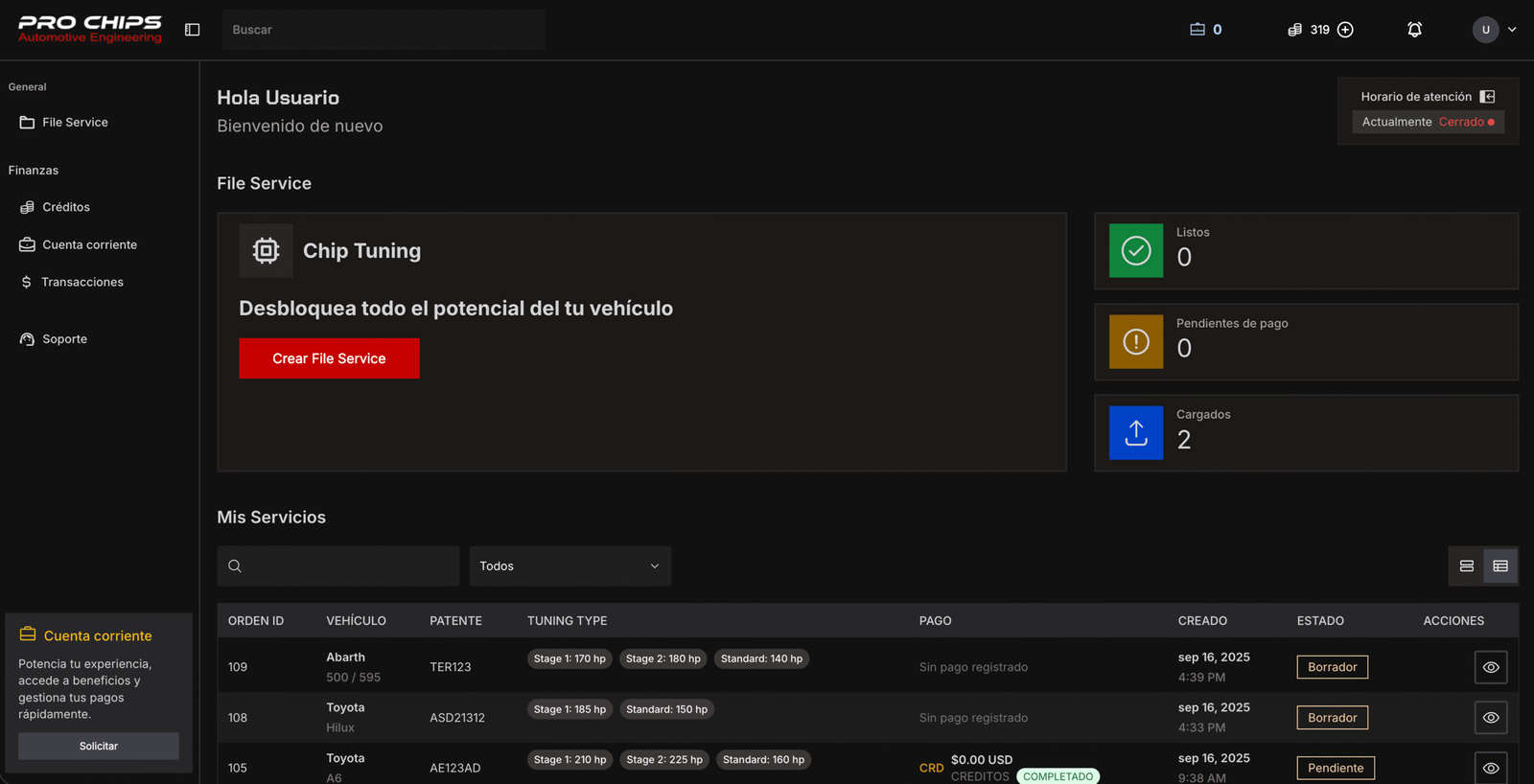Go to Transacciones in sidebar
Screen dimensions: 1534x784
(x=82, y=283)
